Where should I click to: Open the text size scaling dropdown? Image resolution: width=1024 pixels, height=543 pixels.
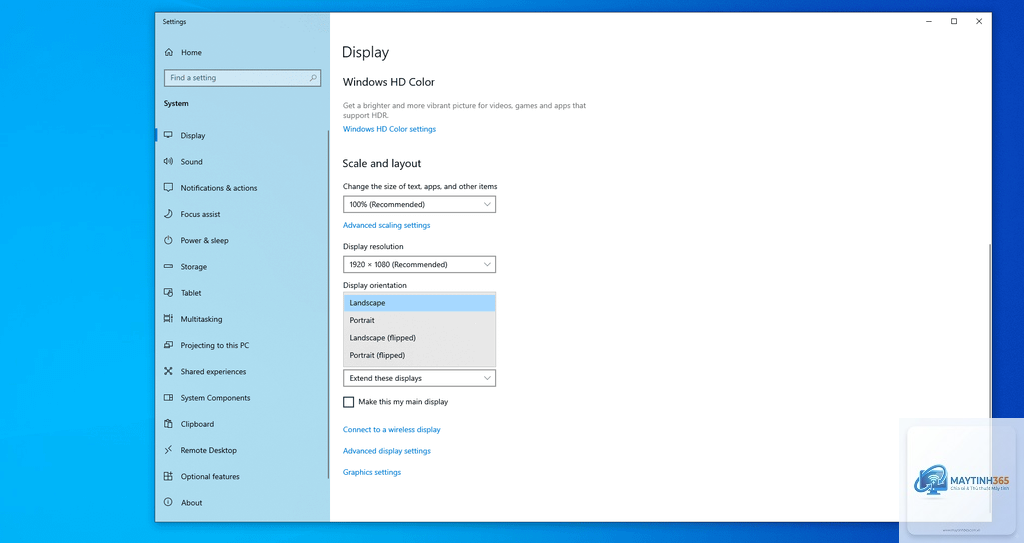(x=419, y=205)
